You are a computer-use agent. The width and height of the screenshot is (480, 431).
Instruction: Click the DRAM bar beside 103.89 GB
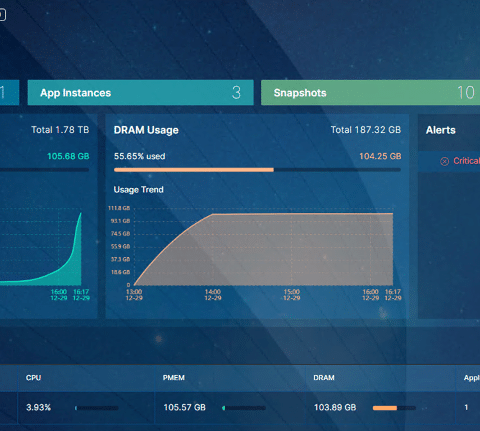click(394, 408)
